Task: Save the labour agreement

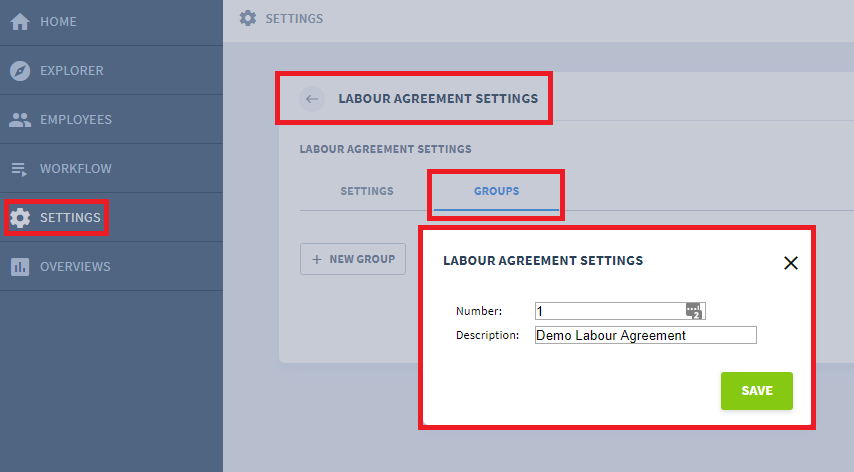Action: point(757,391)
